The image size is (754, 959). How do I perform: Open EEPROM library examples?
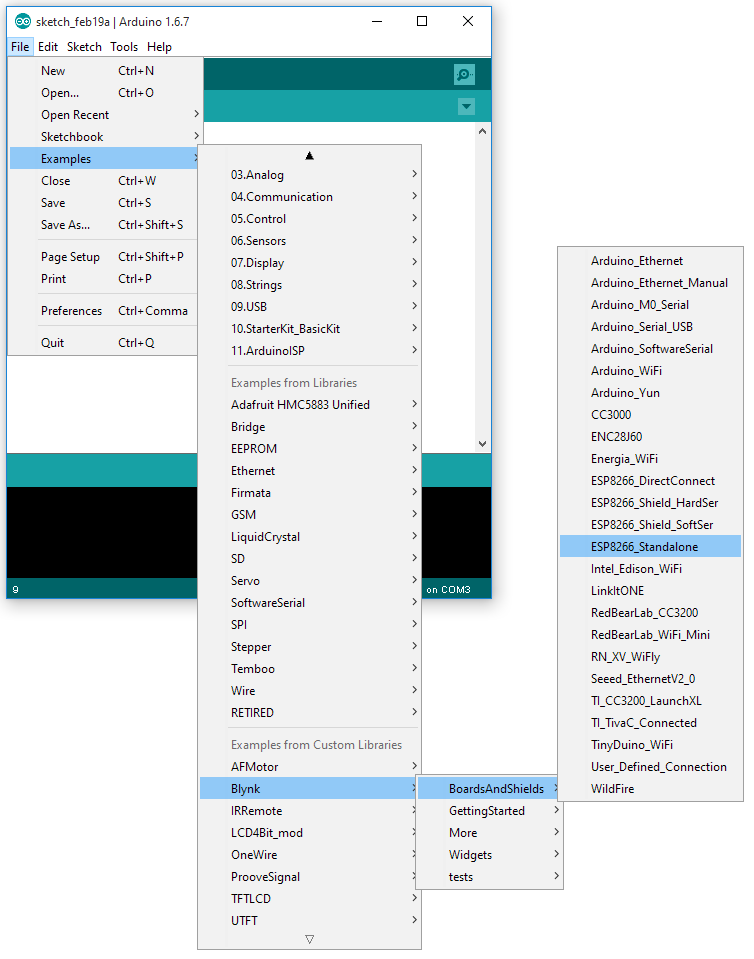[x=309, y=449]
